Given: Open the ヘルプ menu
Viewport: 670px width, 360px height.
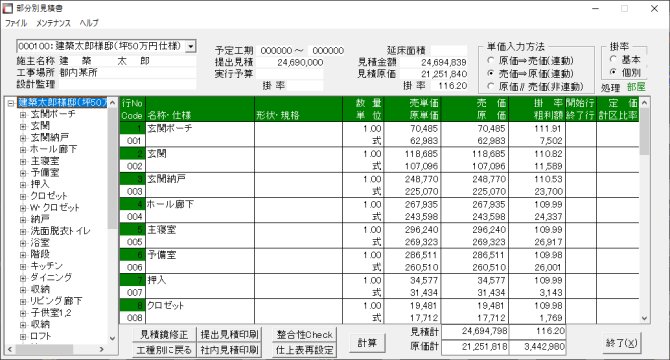Looking at the screenshot, I should click(x=89, y=23).
